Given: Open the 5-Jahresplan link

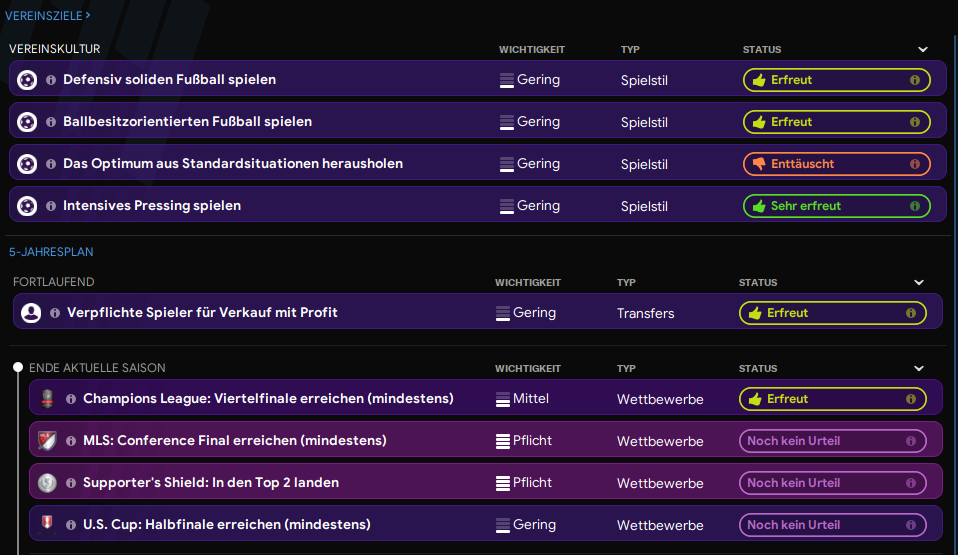Looking at the screenshot, I should 51,252.
